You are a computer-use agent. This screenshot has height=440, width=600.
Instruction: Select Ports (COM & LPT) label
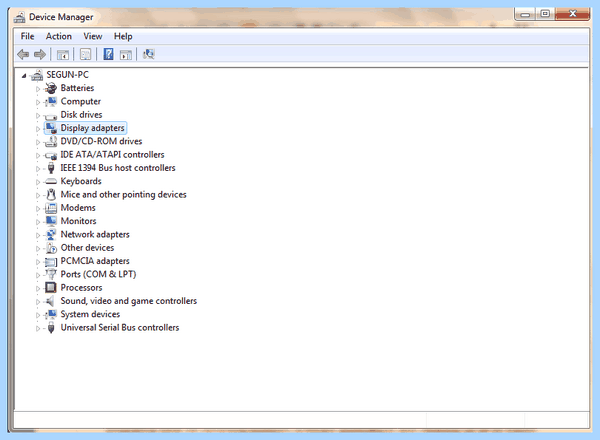point(98,274)
